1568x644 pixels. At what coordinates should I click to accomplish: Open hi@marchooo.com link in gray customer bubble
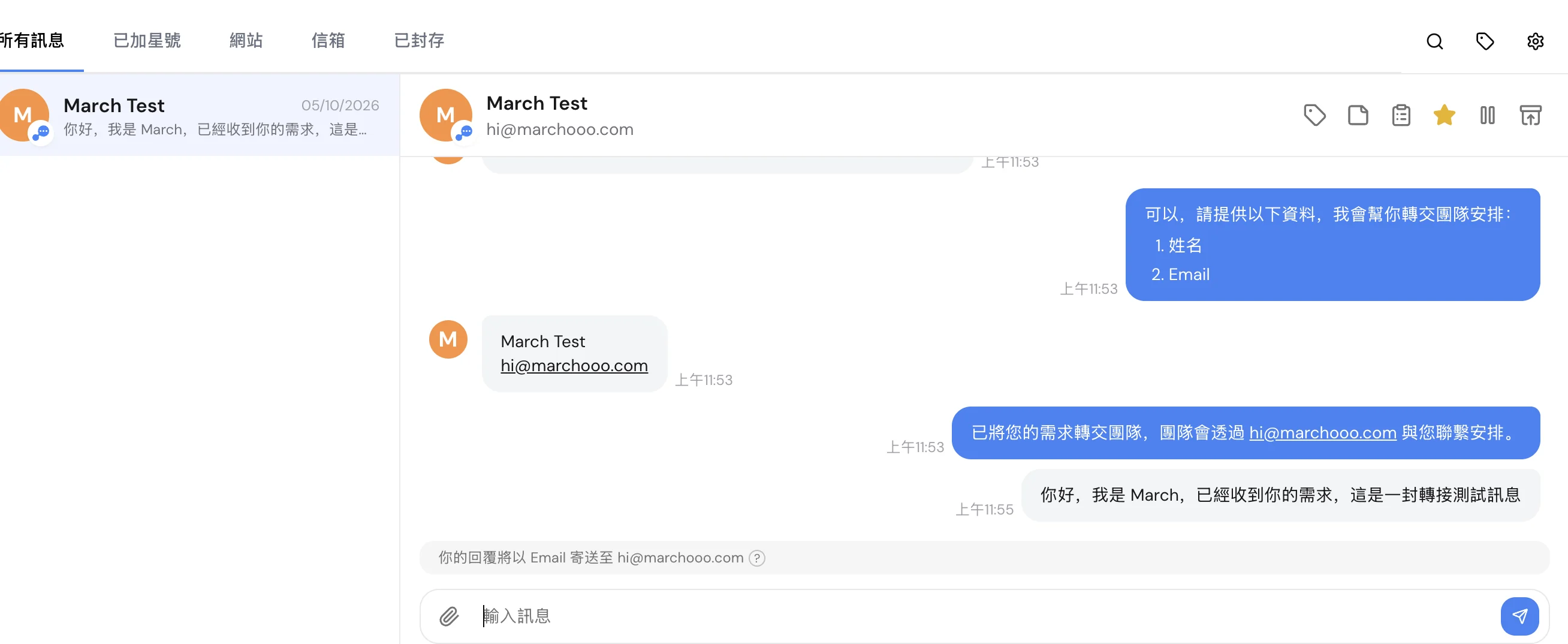pos(574,365)
